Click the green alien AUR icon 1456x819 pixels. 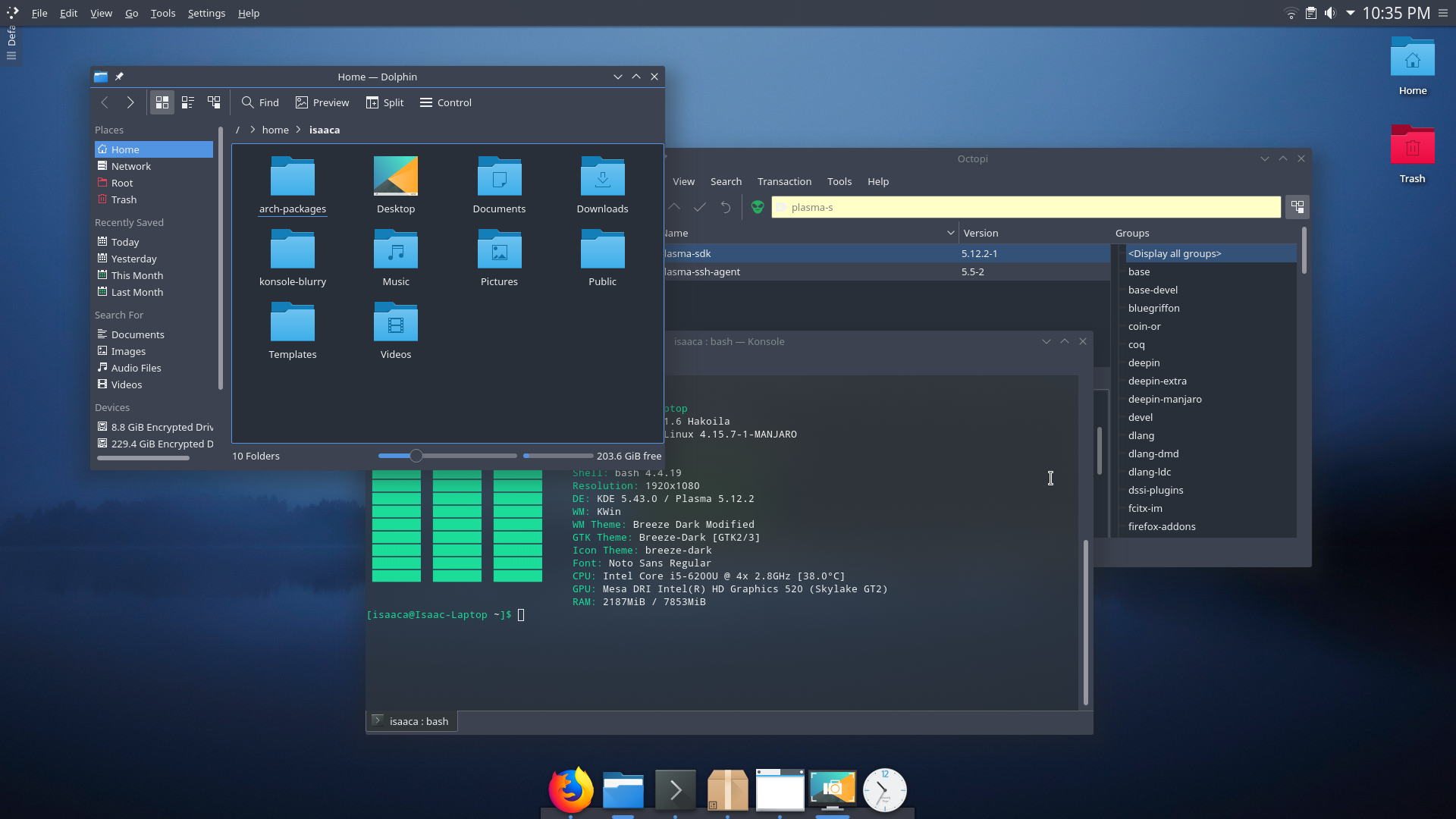(x=757, y=207)
